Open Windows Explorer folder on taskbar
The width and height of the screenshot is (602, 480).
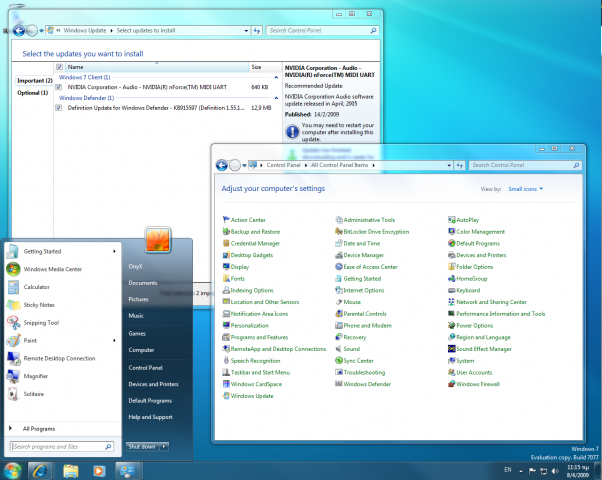coord(71,471)
